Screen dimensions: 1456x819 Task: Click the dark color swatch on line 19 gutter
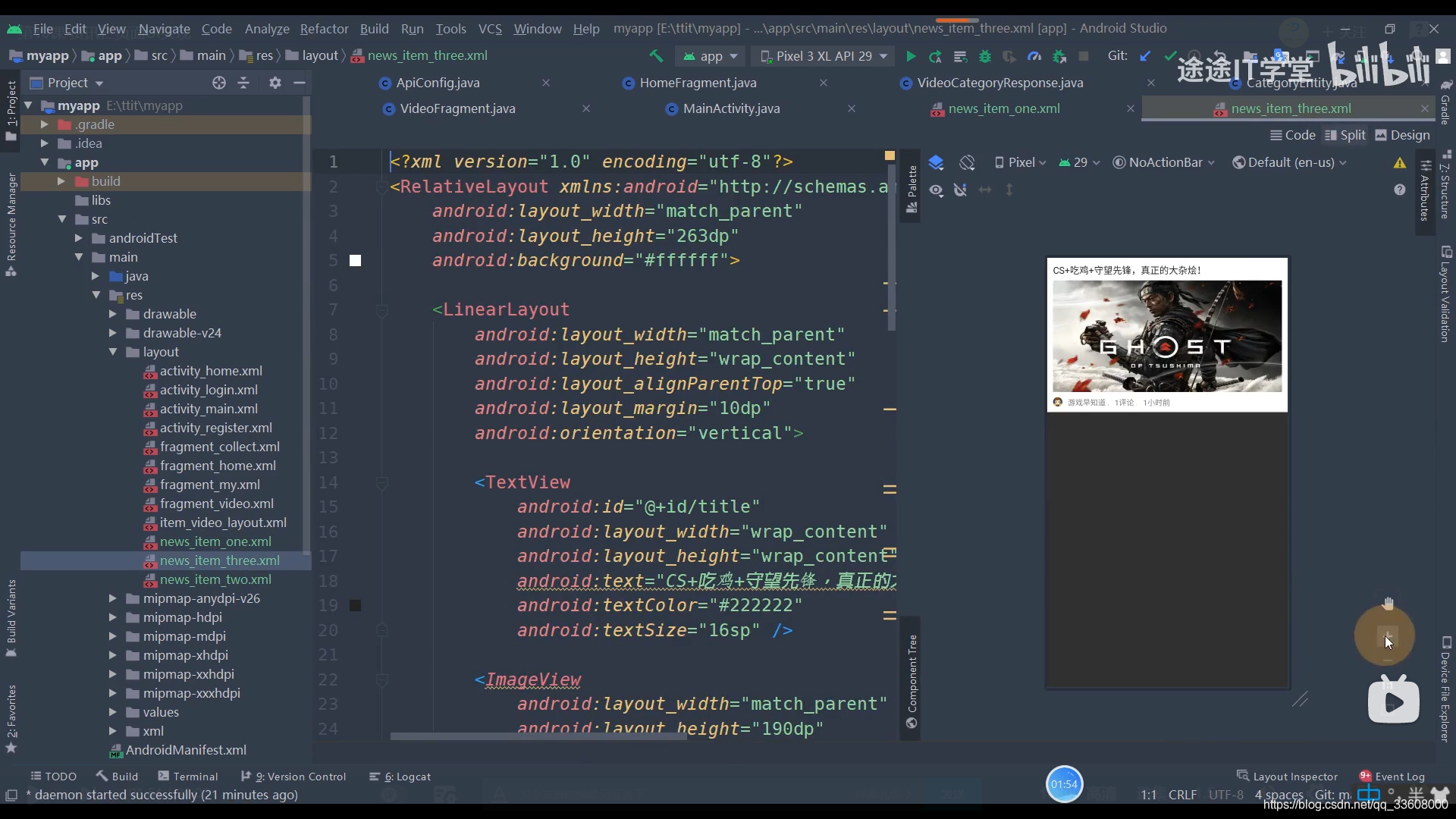click(x=355, y=606)
